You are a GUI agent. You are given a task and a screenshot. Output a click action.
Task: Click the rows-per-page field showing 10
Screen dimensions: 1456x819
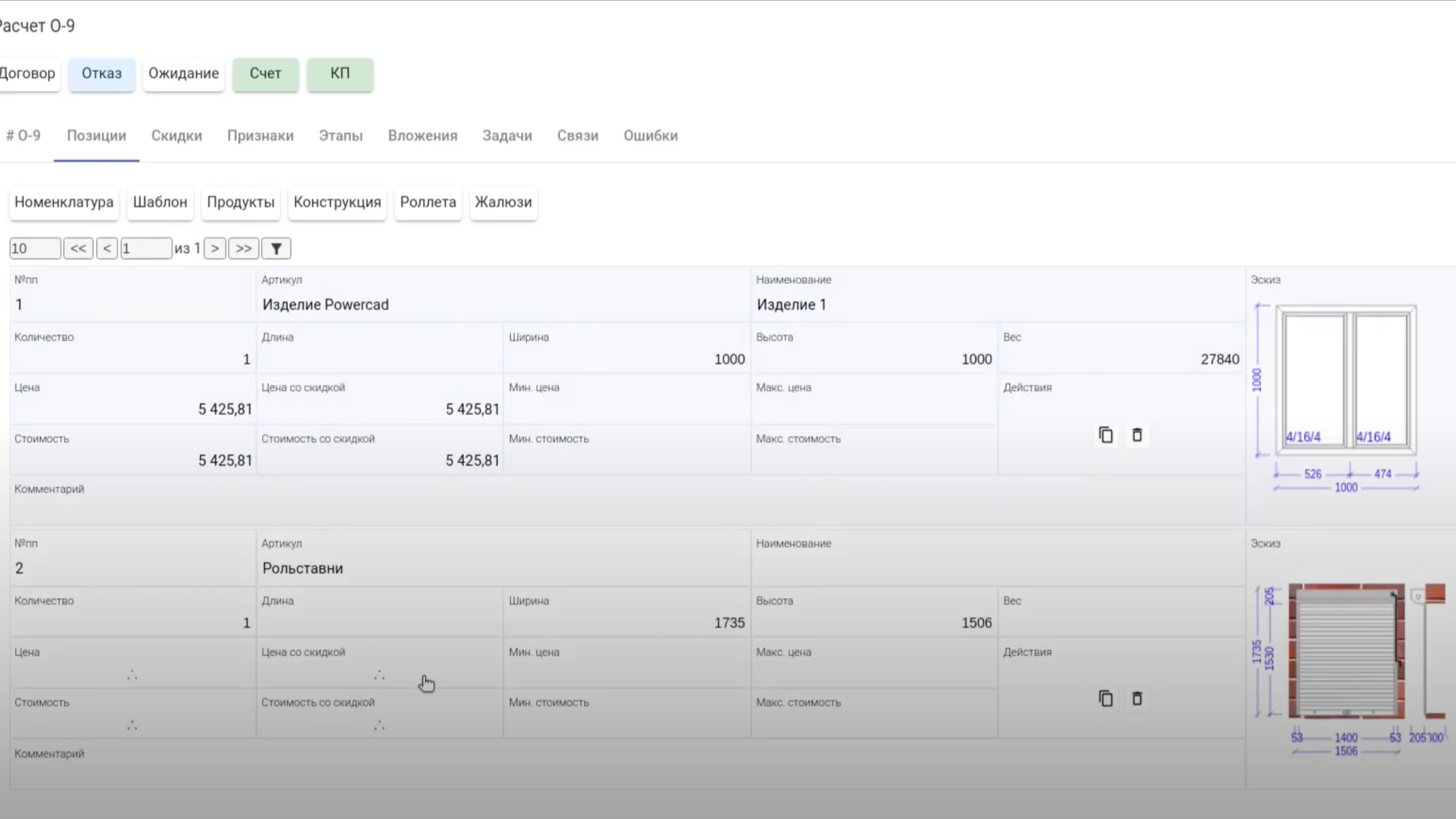[35, 249]
